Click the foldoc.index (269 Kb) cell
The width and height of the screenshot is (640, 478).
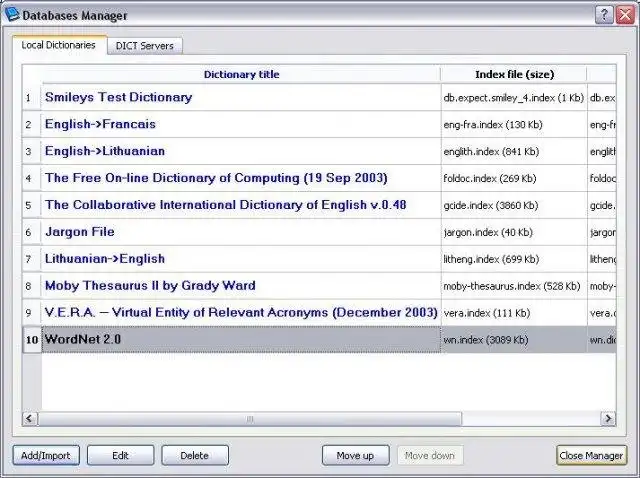514,178
